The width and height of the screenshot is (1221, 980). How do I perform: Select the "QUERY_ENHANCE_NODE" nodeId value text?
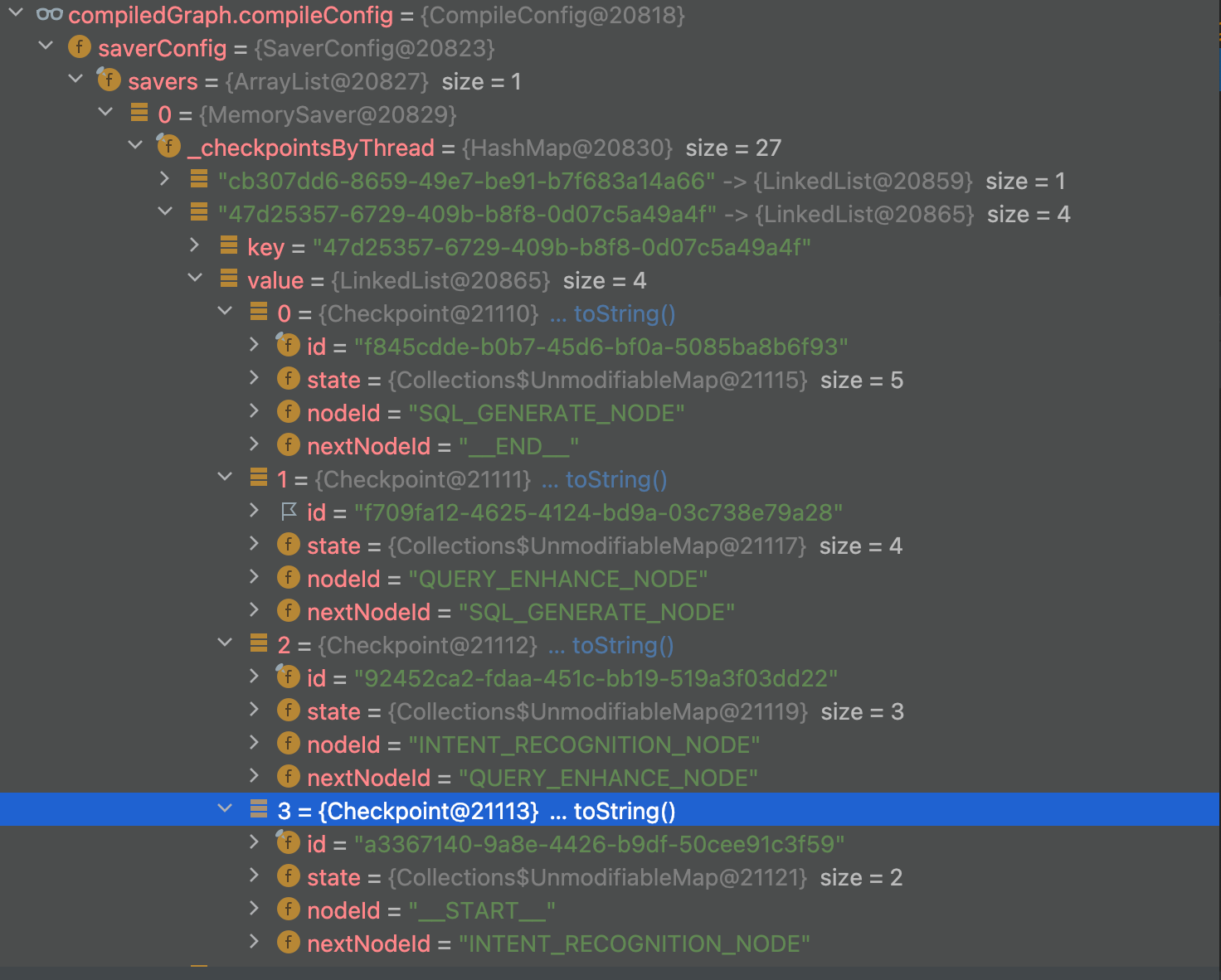558,579
